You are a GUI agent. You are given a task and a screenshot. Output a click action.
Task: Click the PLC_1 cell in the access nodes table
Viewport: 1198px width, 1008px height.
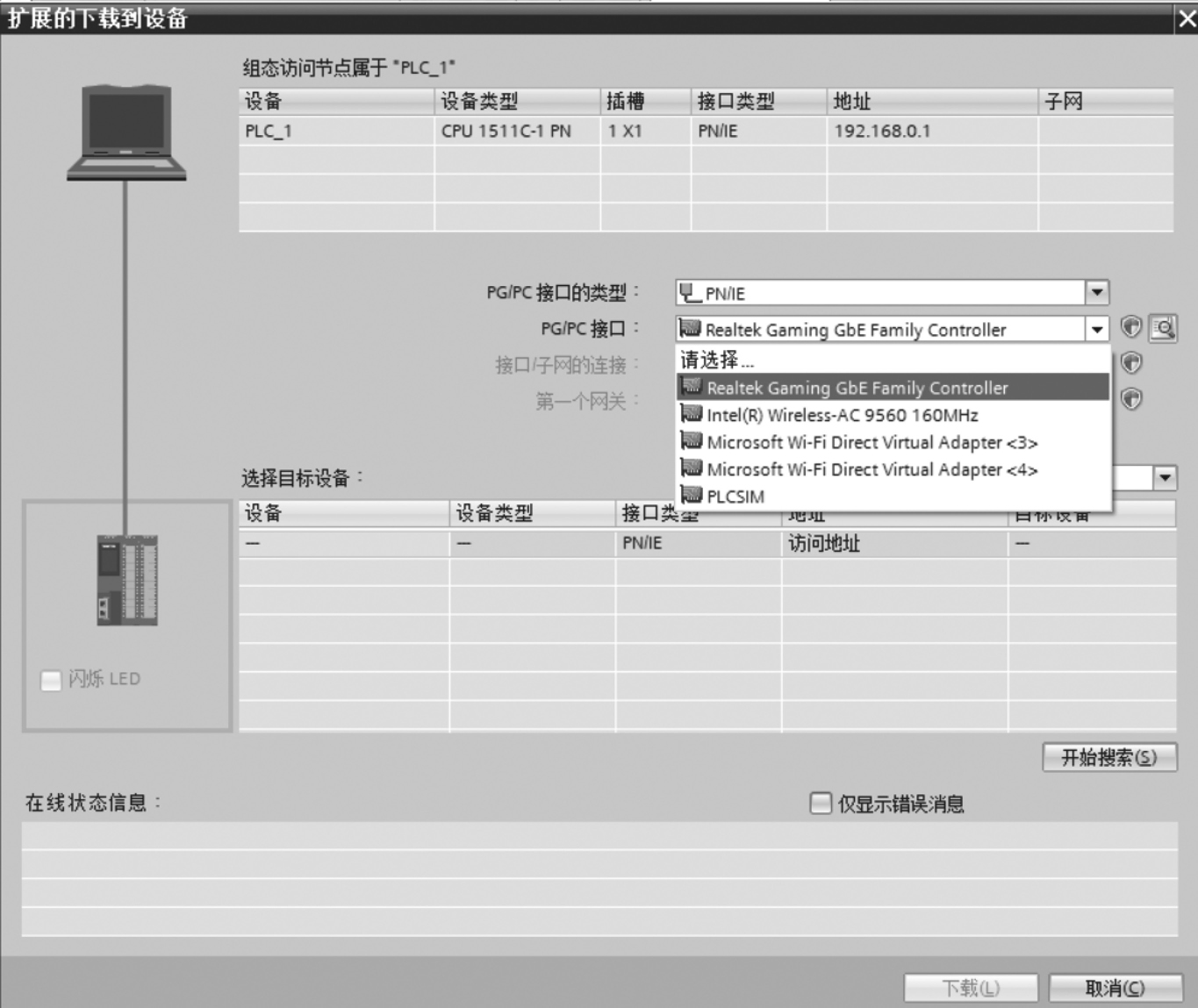pos(336,131)
